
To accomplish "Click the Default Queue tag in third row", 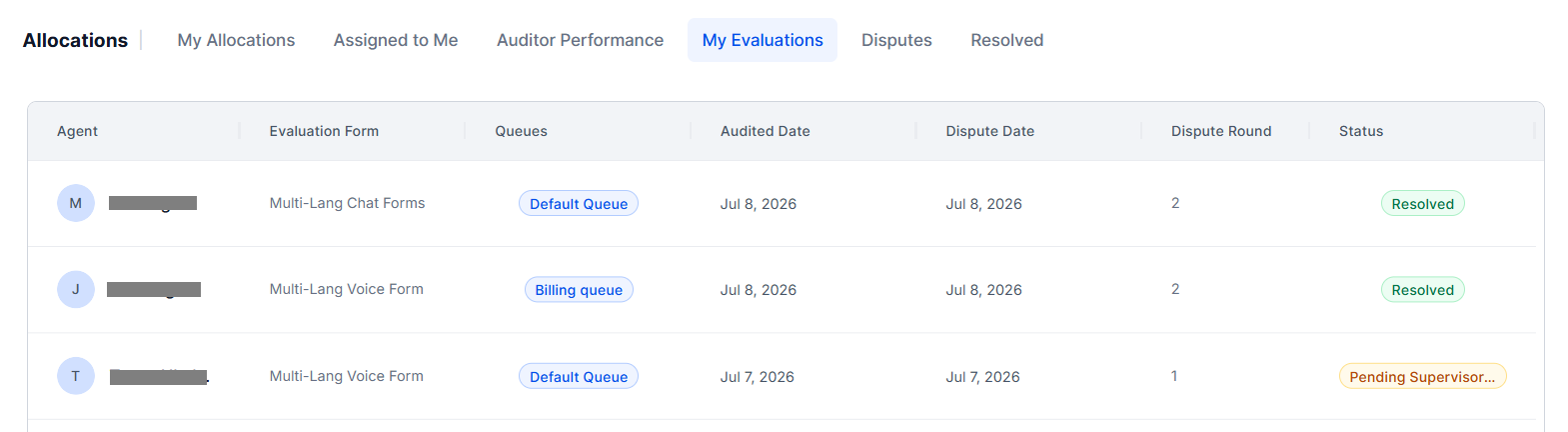I will (x=579, y=377).
